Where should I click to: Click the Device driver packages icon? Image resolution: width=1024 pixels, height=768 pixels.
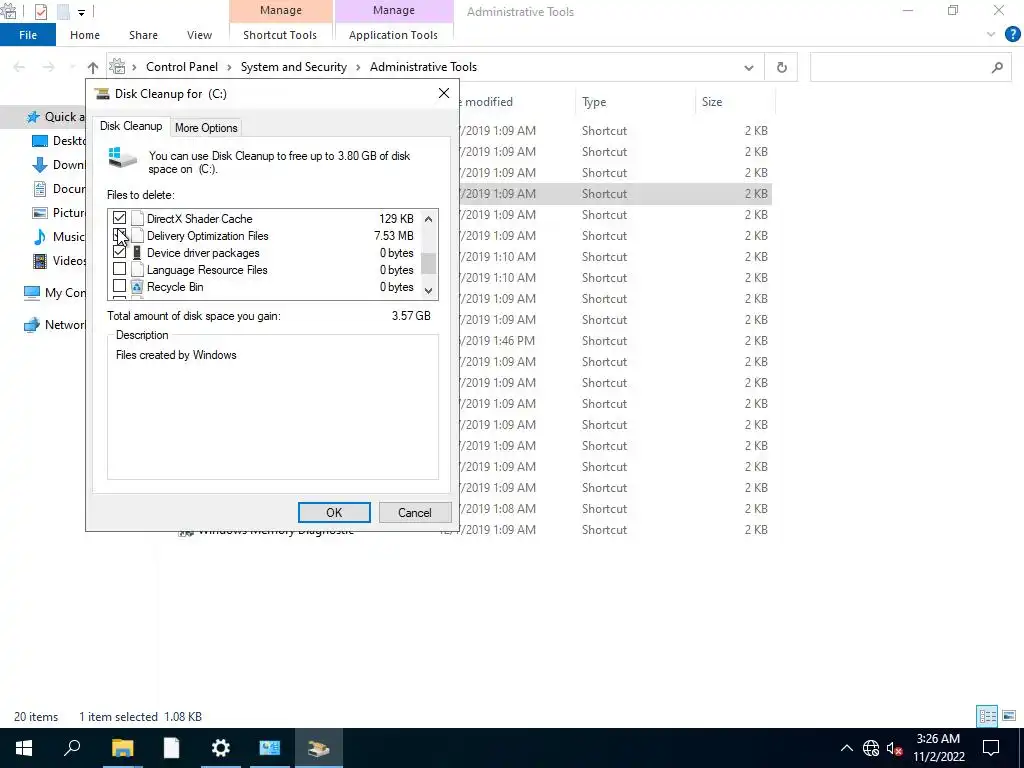click(x=137, y=252)
